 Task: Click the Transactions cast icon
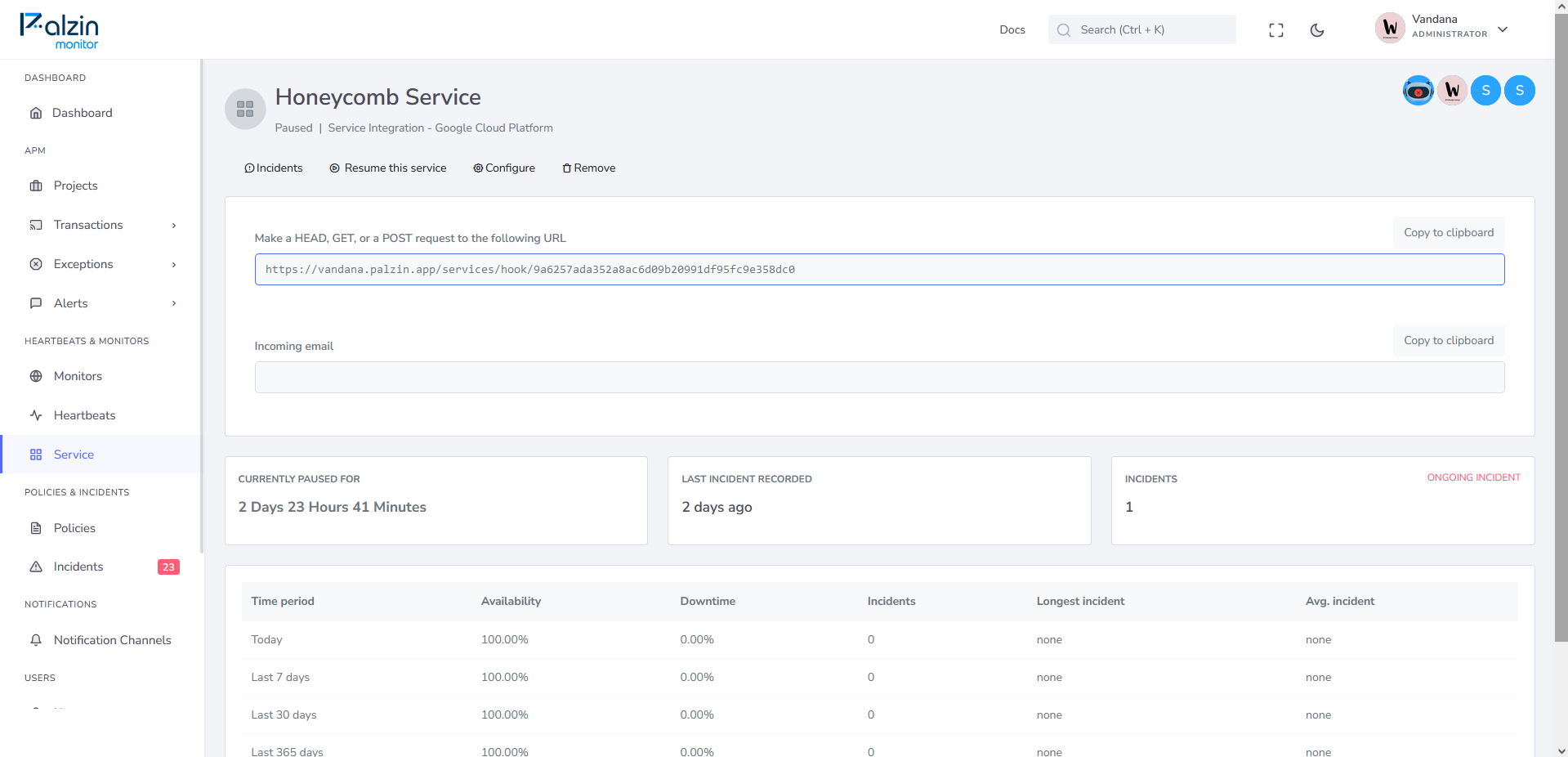coord(36,225)
